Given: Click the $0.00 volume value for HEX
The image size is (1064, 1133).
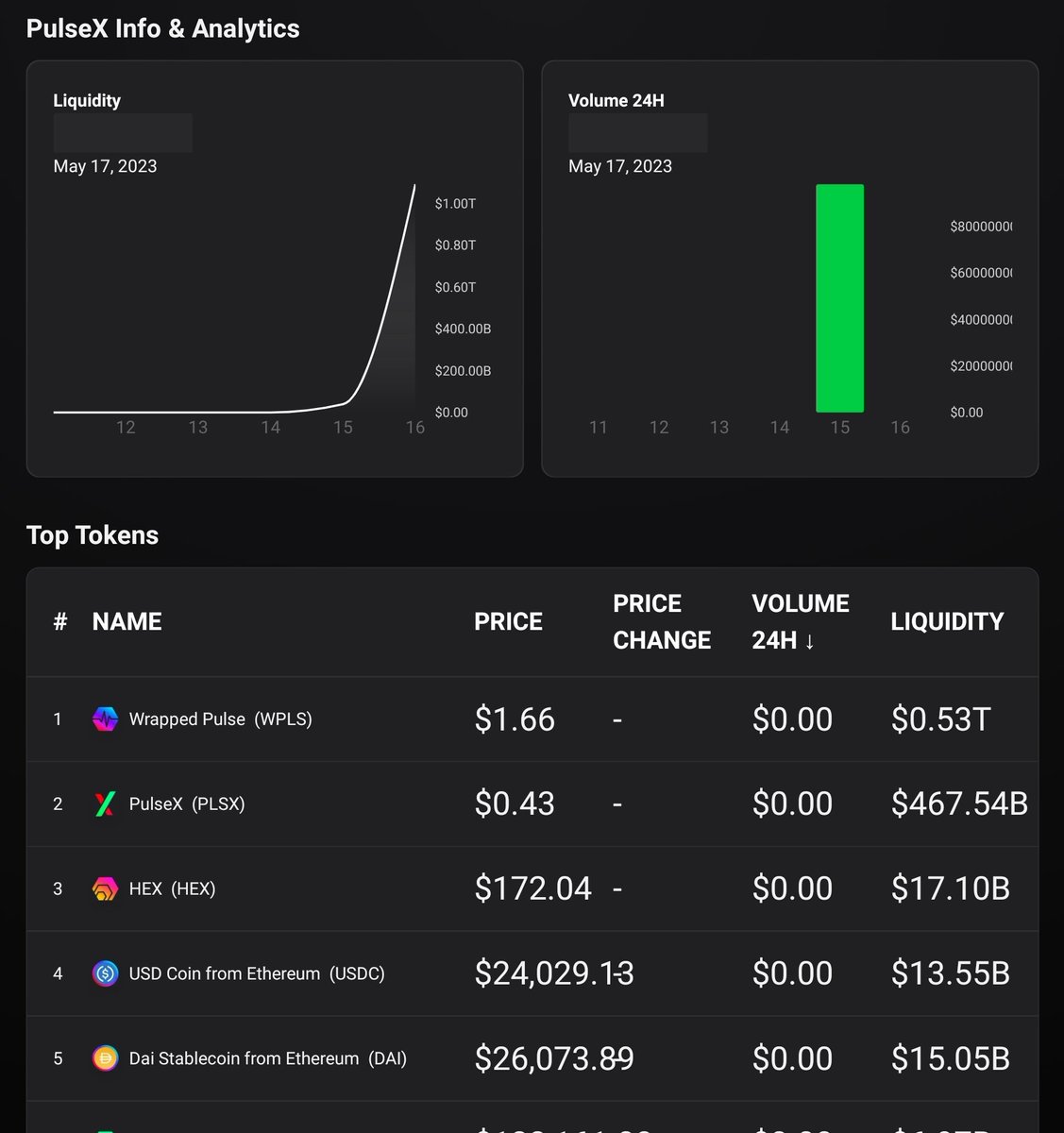Looking at the screenshot, I should pos(792,889).
